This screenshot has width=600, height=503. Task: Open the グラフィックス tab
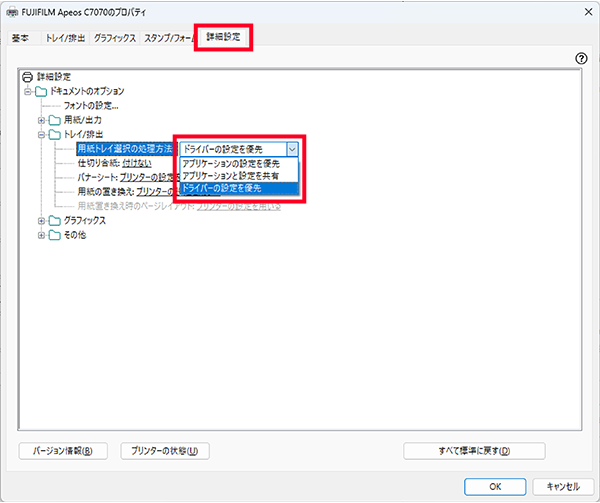pos(115,38)
